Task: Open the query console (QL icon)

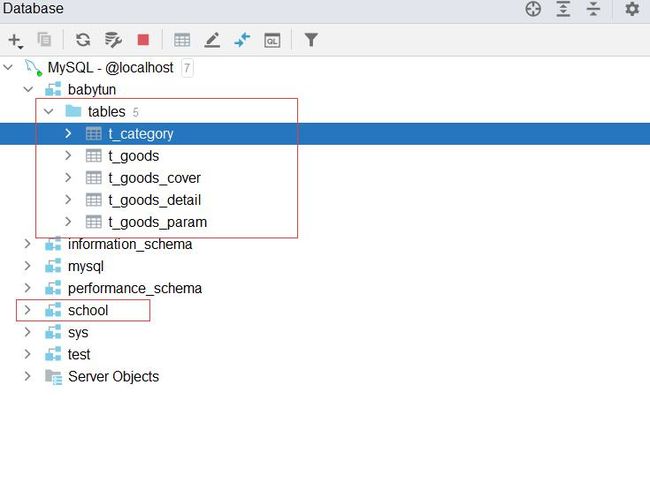Action: 272,40
